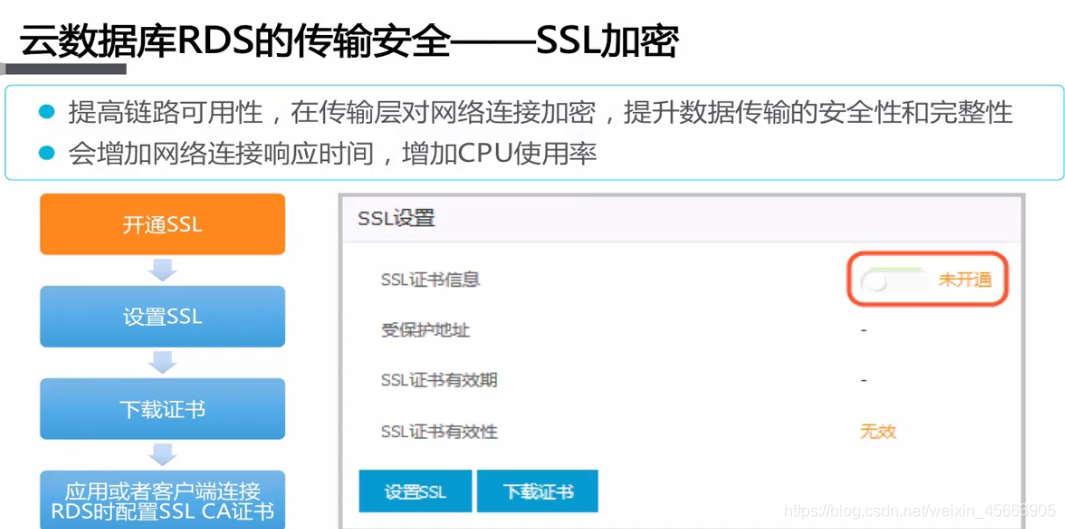
Task: Click the 无效 validity status text
Action: 878,431
